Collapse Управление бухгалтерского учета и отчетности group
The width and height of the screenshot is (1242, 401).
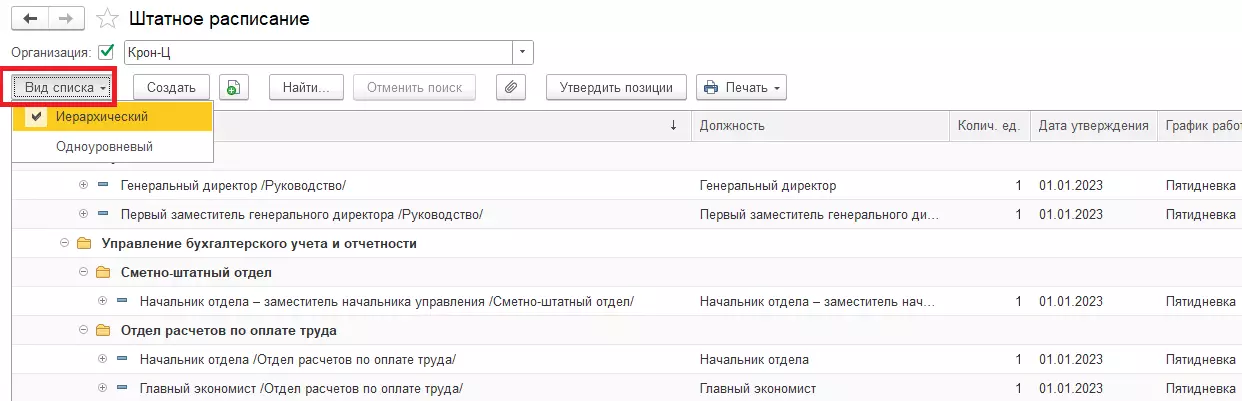(65, 243)
